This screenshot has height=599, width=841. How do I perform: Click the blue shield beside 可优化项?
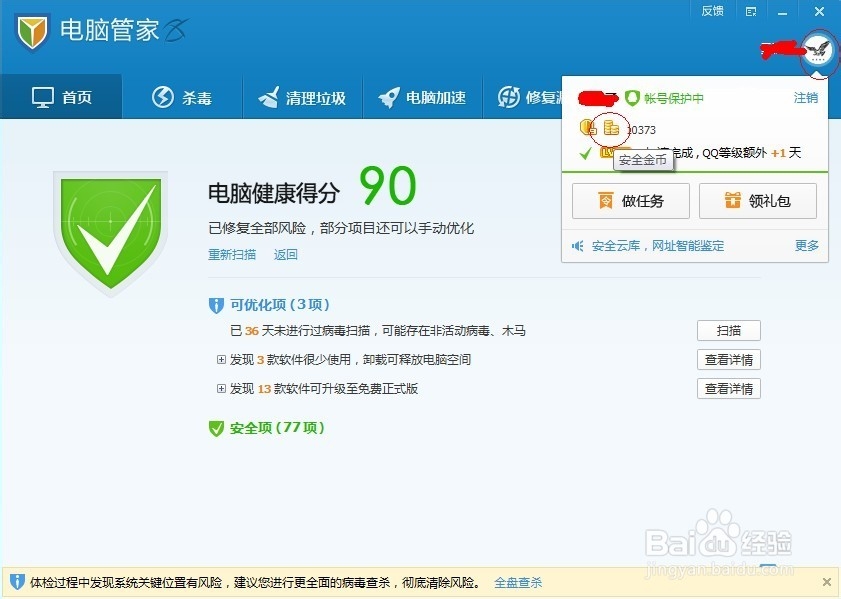click(x=216, y=305)
